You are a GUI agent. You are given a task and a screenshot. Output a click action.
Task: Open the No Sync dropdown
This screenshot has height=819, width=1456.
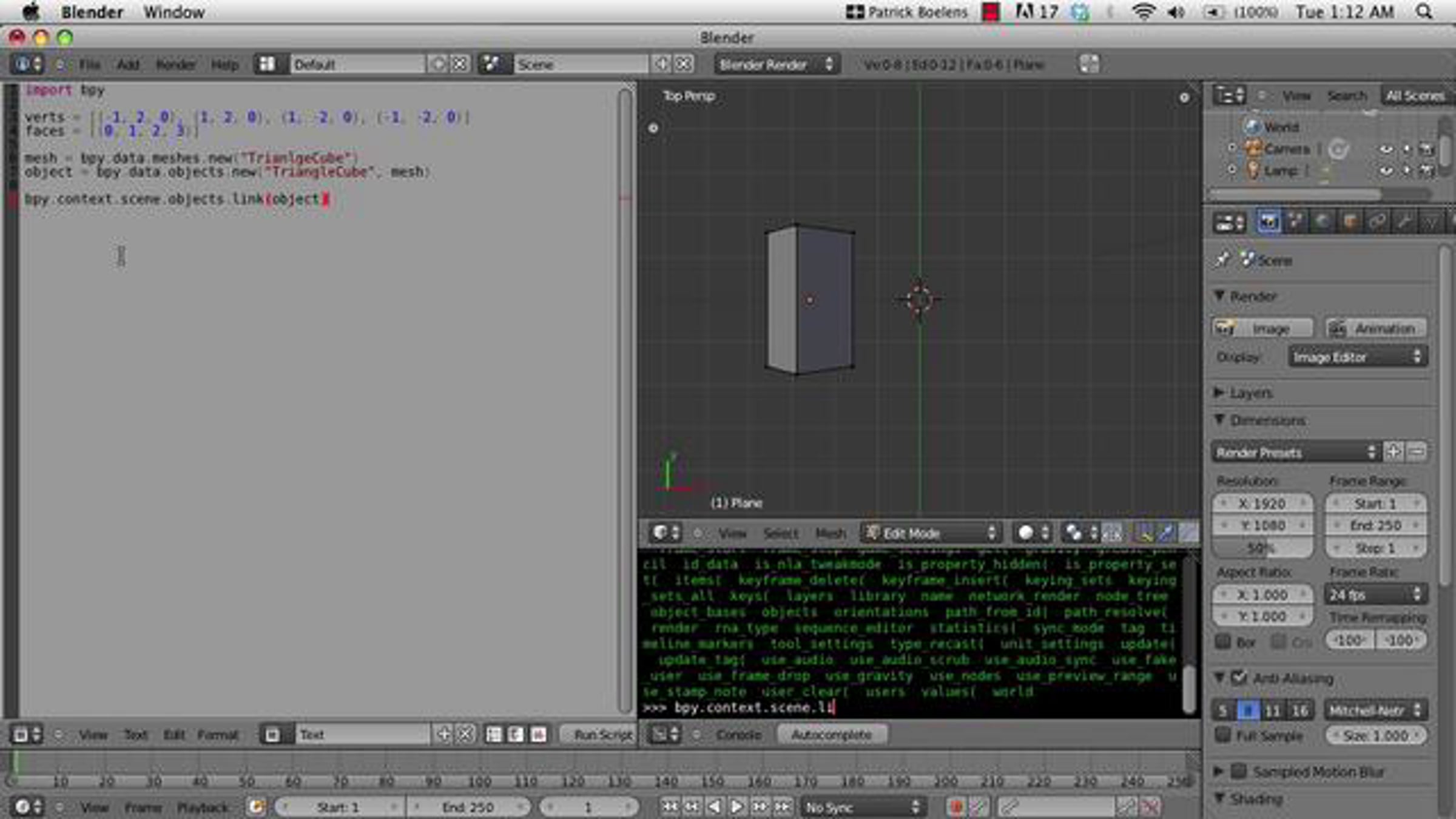863,807
